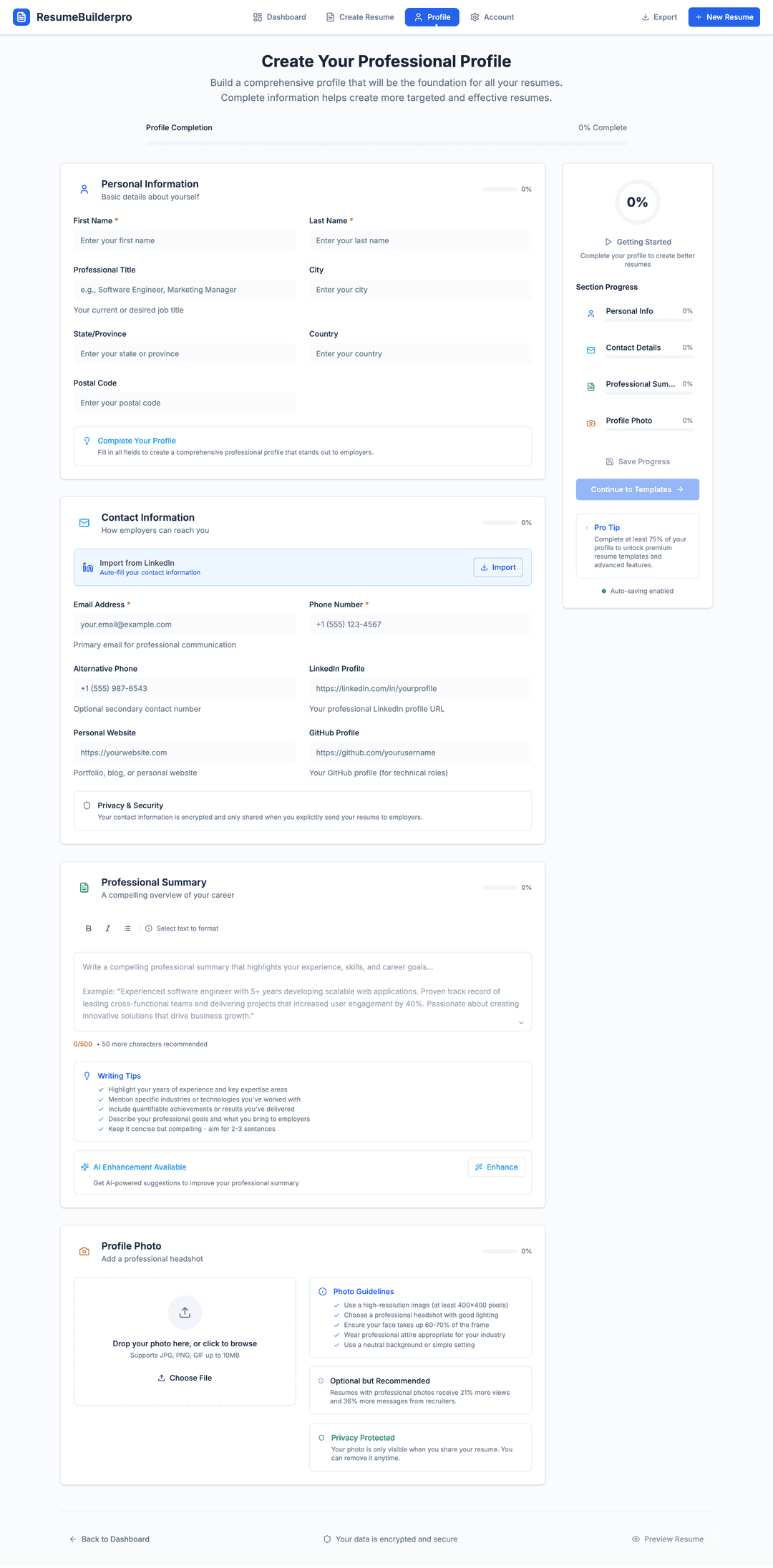The width and height of the screenshot is (773, 1568).
Task: Click the Save Progress icon
Action: tap(609, 461)
